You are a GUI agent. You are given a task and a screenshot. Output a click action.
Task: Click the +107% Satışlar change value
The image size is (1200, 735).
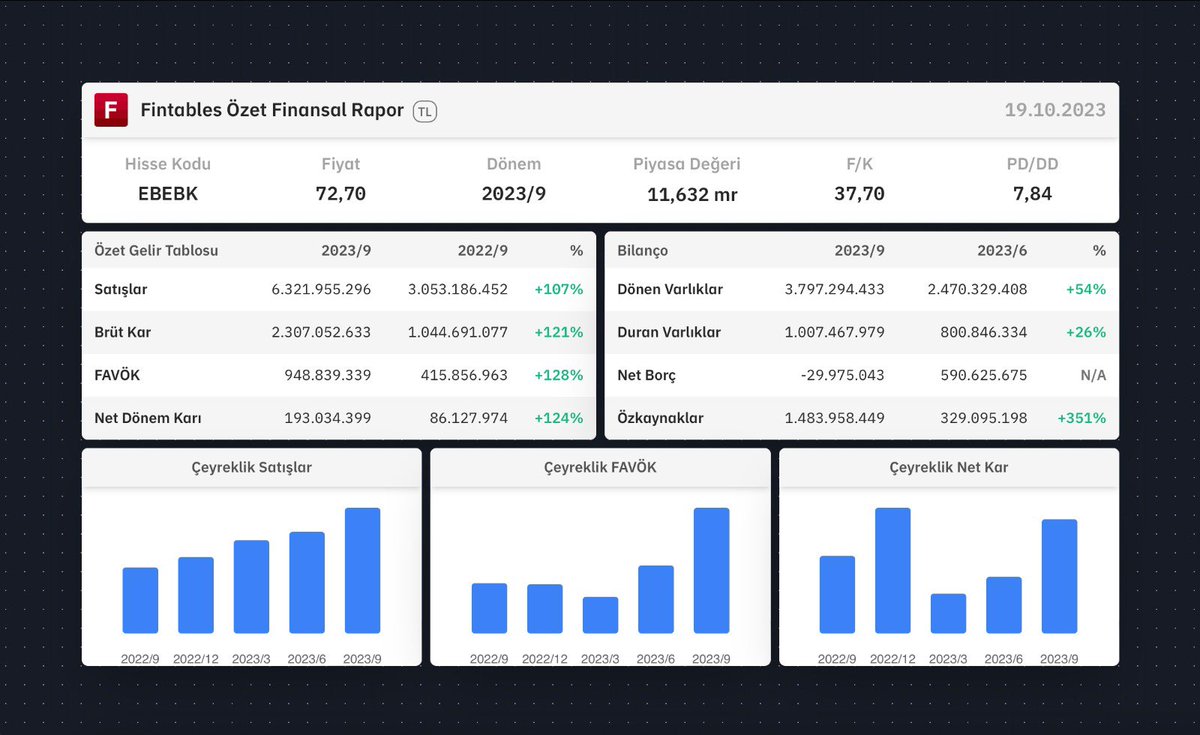(x=559, y=289)
